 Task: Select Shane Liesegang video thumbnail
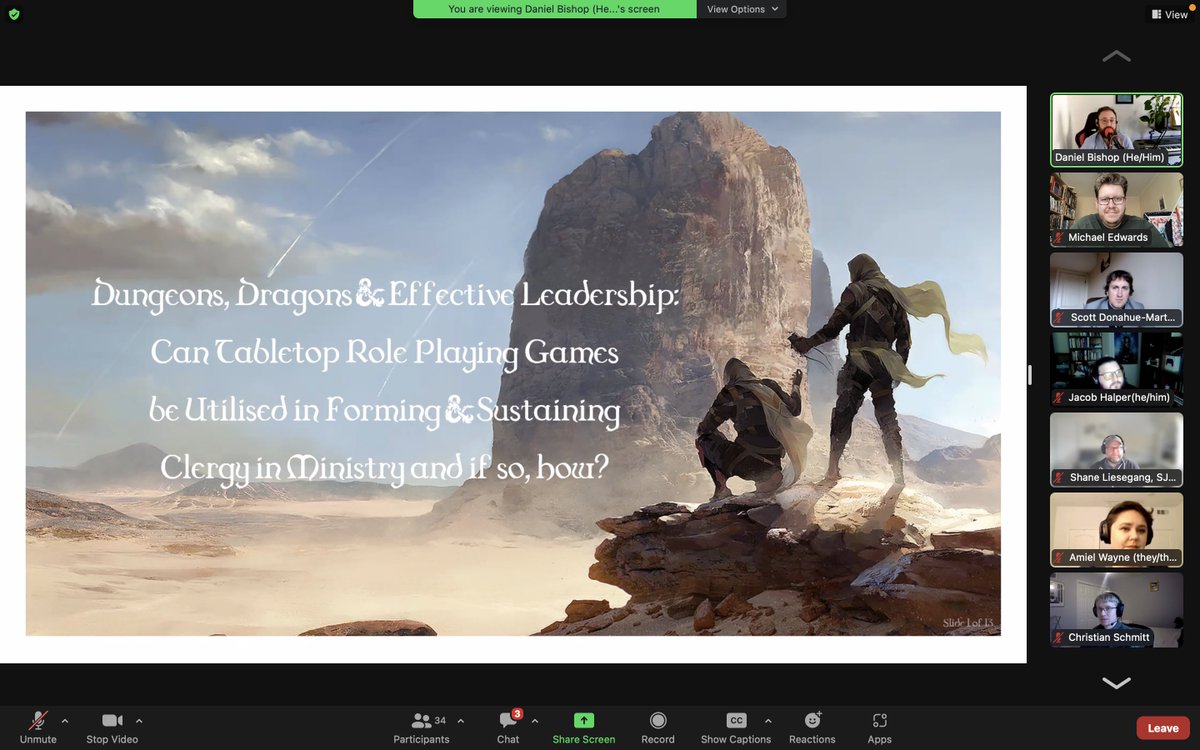click(x=1116, y=449)
